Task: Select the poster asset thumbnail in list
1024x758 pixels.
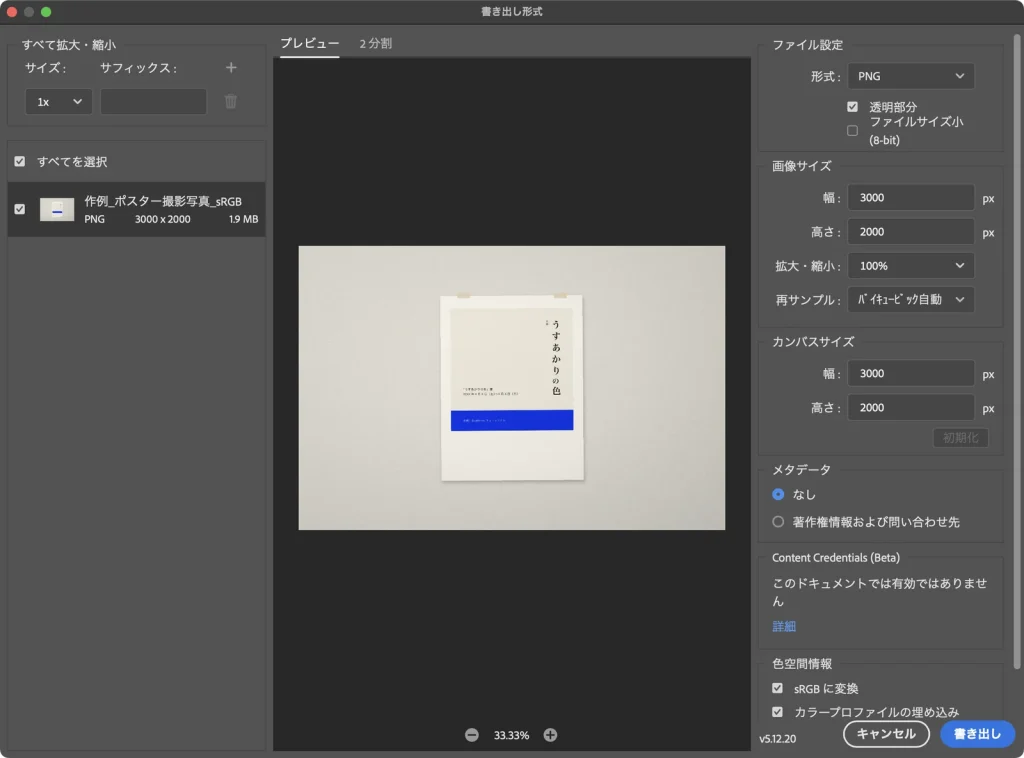Action: [57, 210]
